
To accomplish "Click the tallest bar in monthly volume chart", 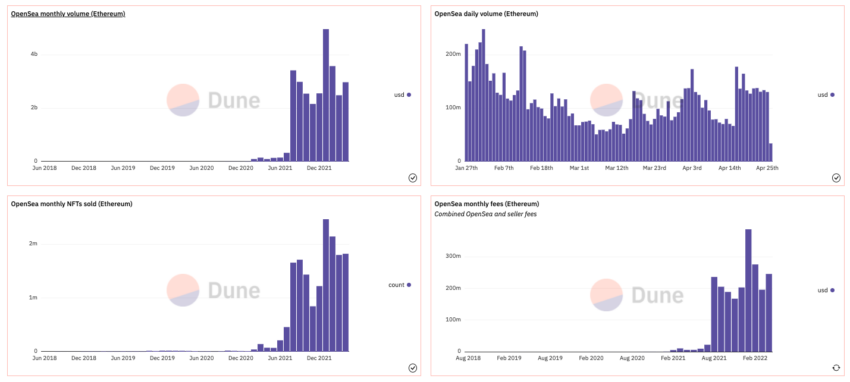I will (326, 95).
